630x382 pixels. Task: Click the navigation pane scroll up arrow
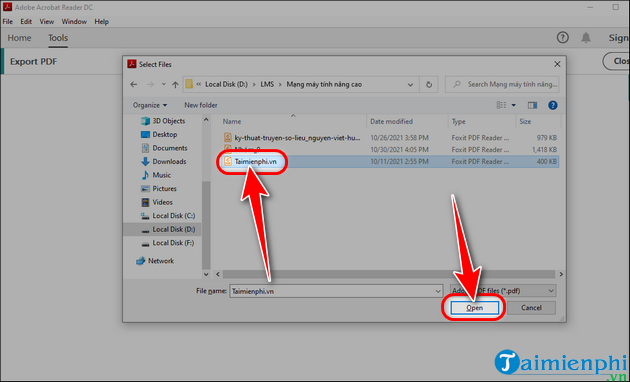pyautogui.click(x=206, y=120)
